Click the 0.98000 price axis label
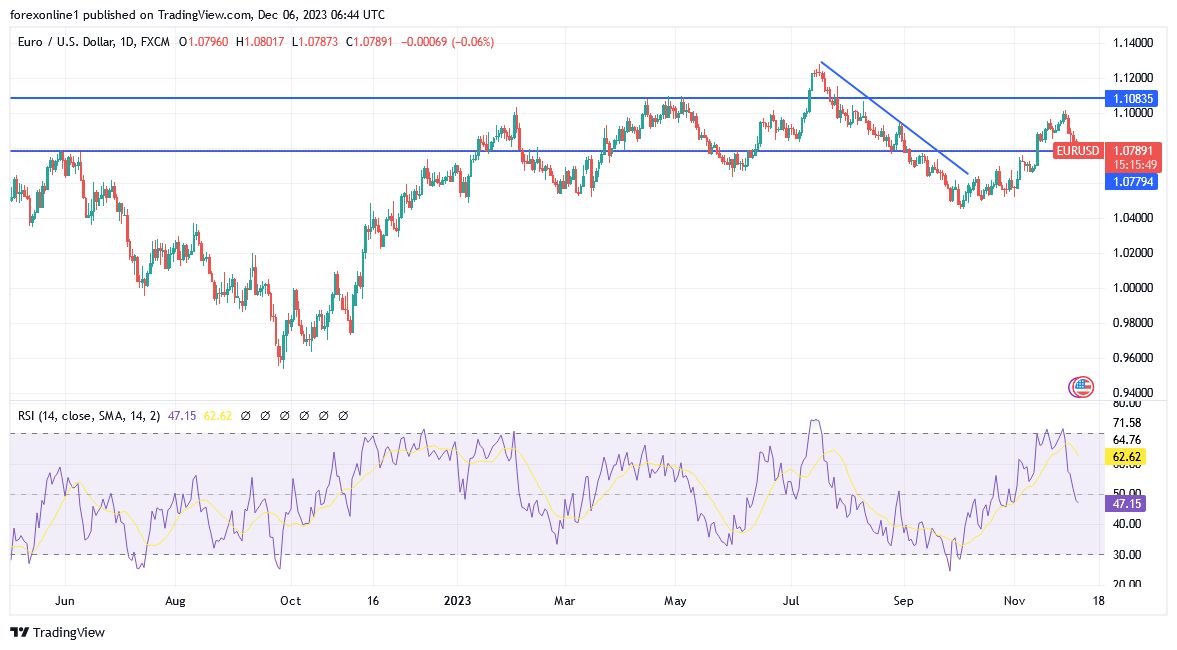The height and width of the screenshot is (650, 1177). coord(1133,323)
